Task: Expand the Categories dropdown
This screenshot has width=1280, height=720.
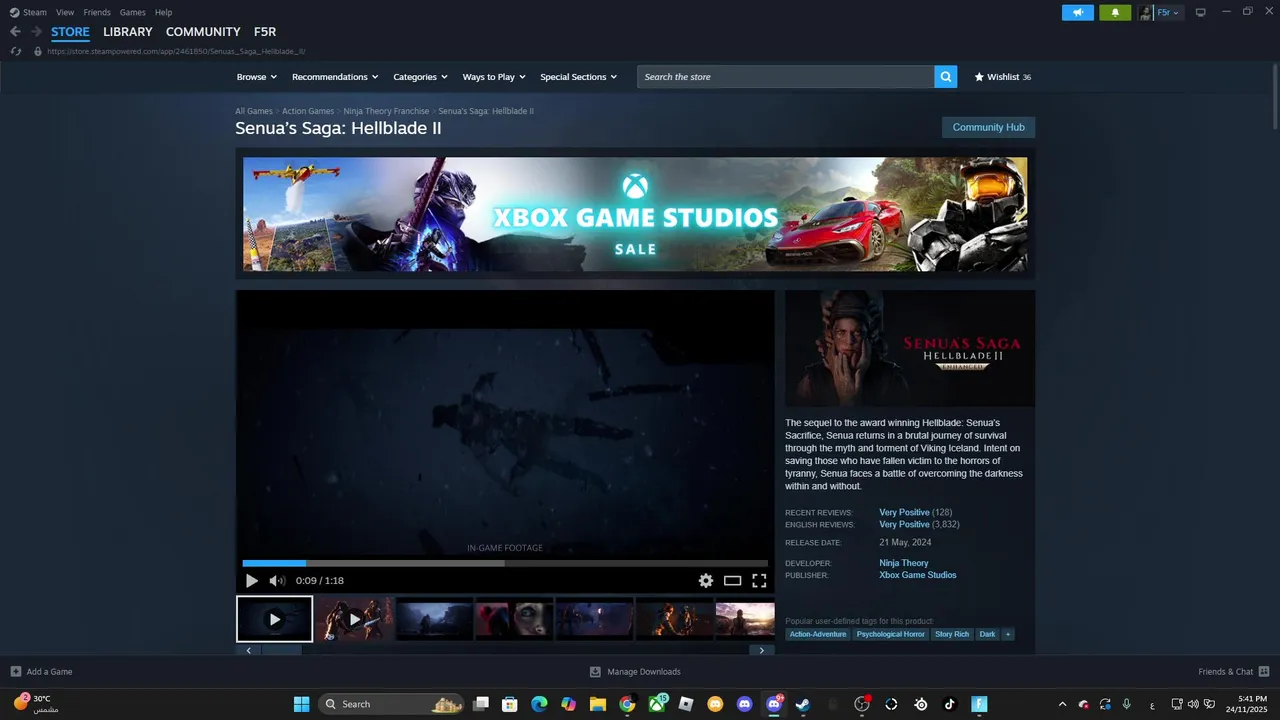Action: click(420, 77)
